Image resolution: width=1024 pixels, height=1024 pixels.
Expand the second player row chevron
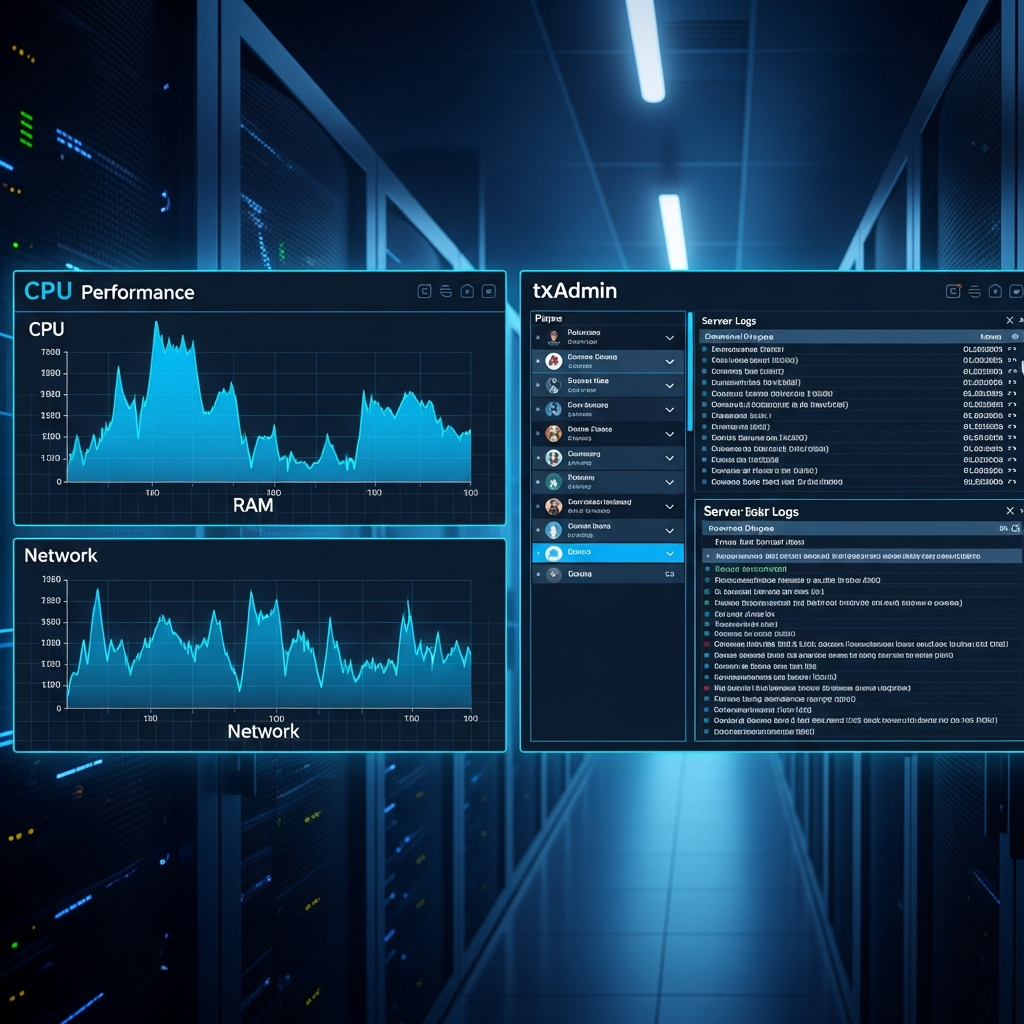[669, 362]
